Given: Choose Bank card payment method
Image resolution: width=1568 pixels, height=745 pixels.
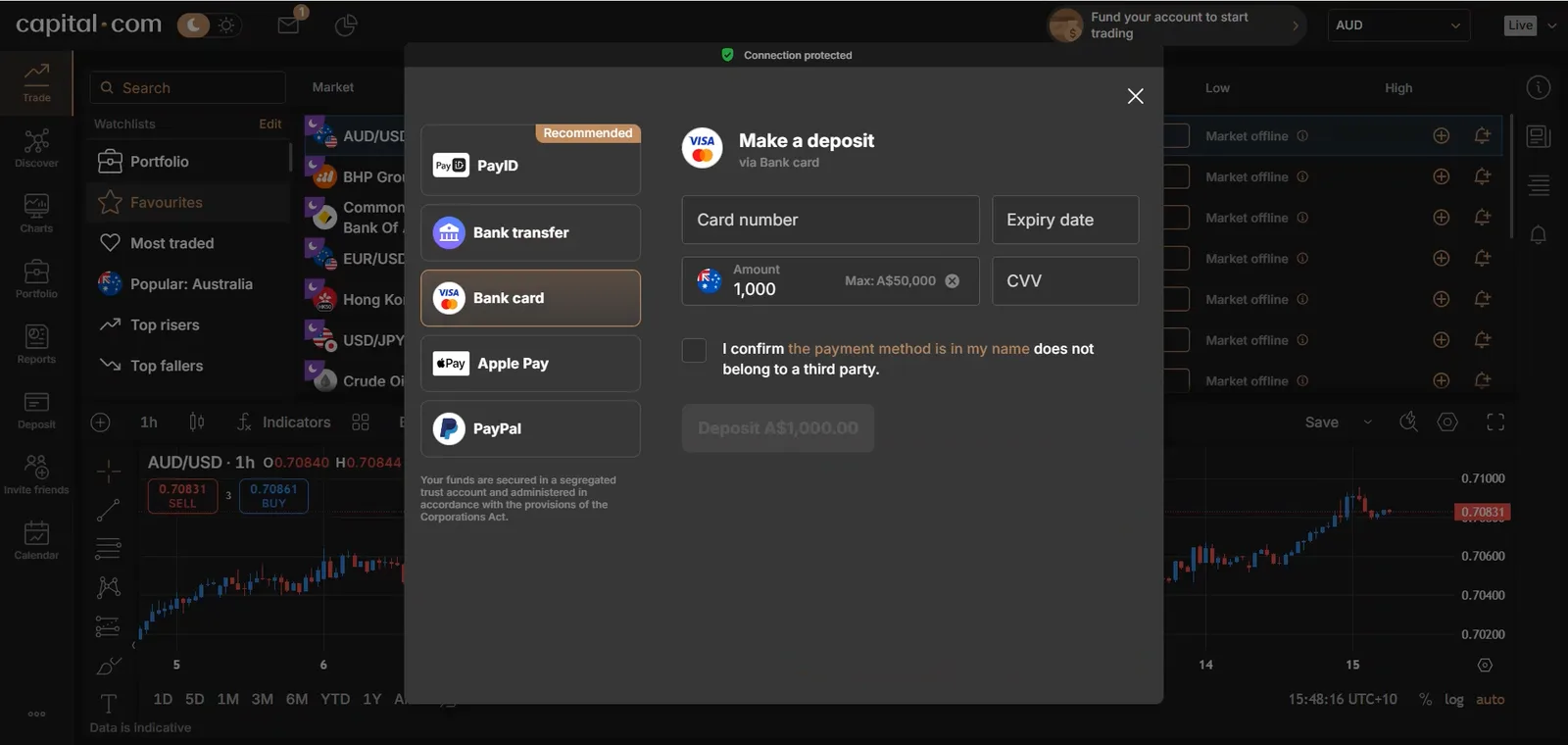Looking at the screenshot, I should point(530,298).
